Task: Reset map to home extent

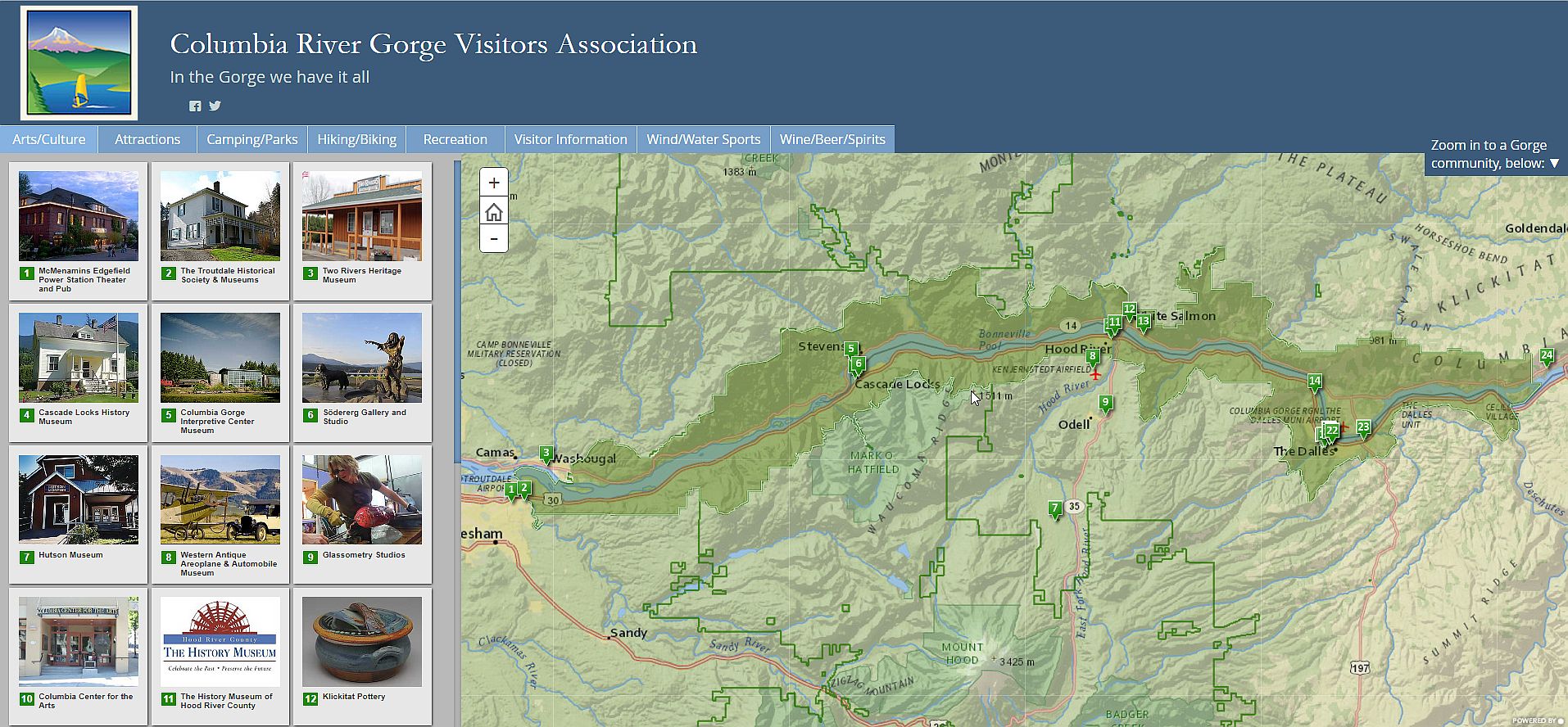Action: click(x=493, y=212)
